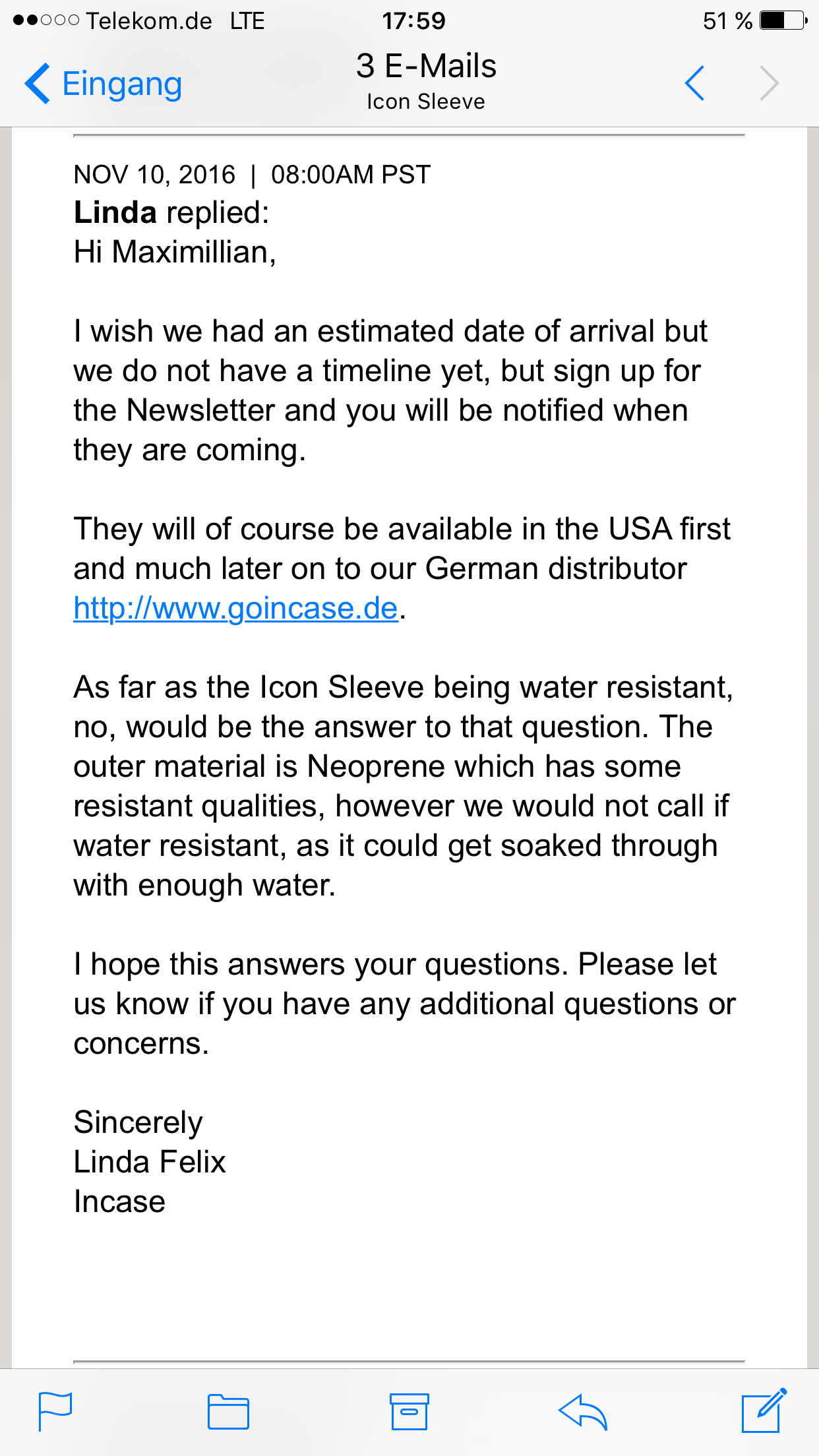Viewport: 819px width, 1456px height.
Task: Tap the "Icon Sleeve" subject subtitle
Action: click(426, 102)
